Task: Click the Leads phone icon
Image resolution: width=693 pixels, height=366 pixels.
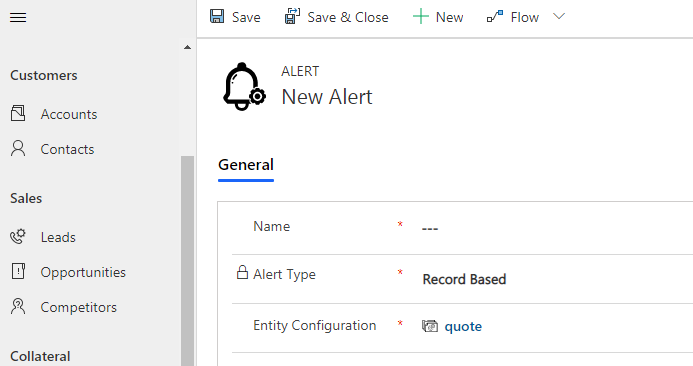Action: click(x=18, y=236)
